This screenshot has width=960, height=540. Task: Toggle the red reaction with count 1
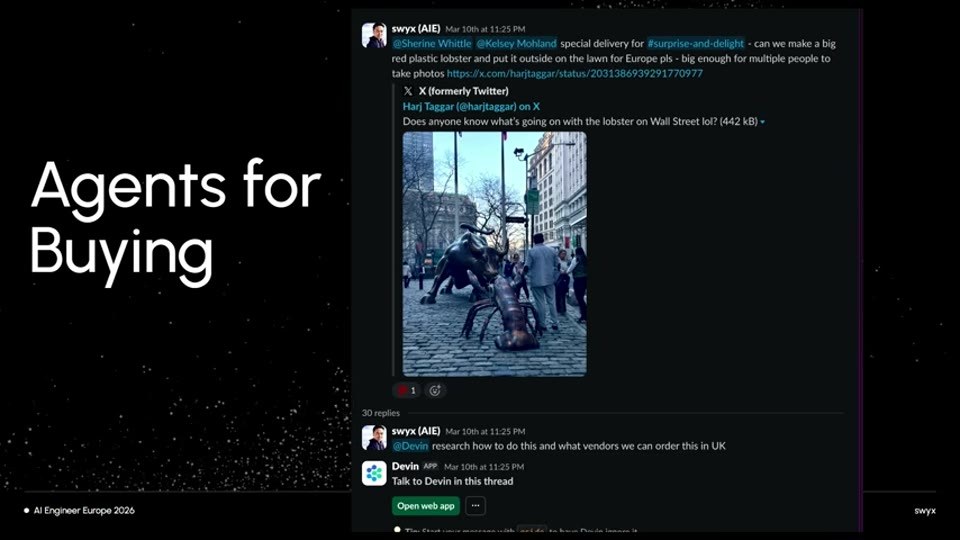(407, 391)
